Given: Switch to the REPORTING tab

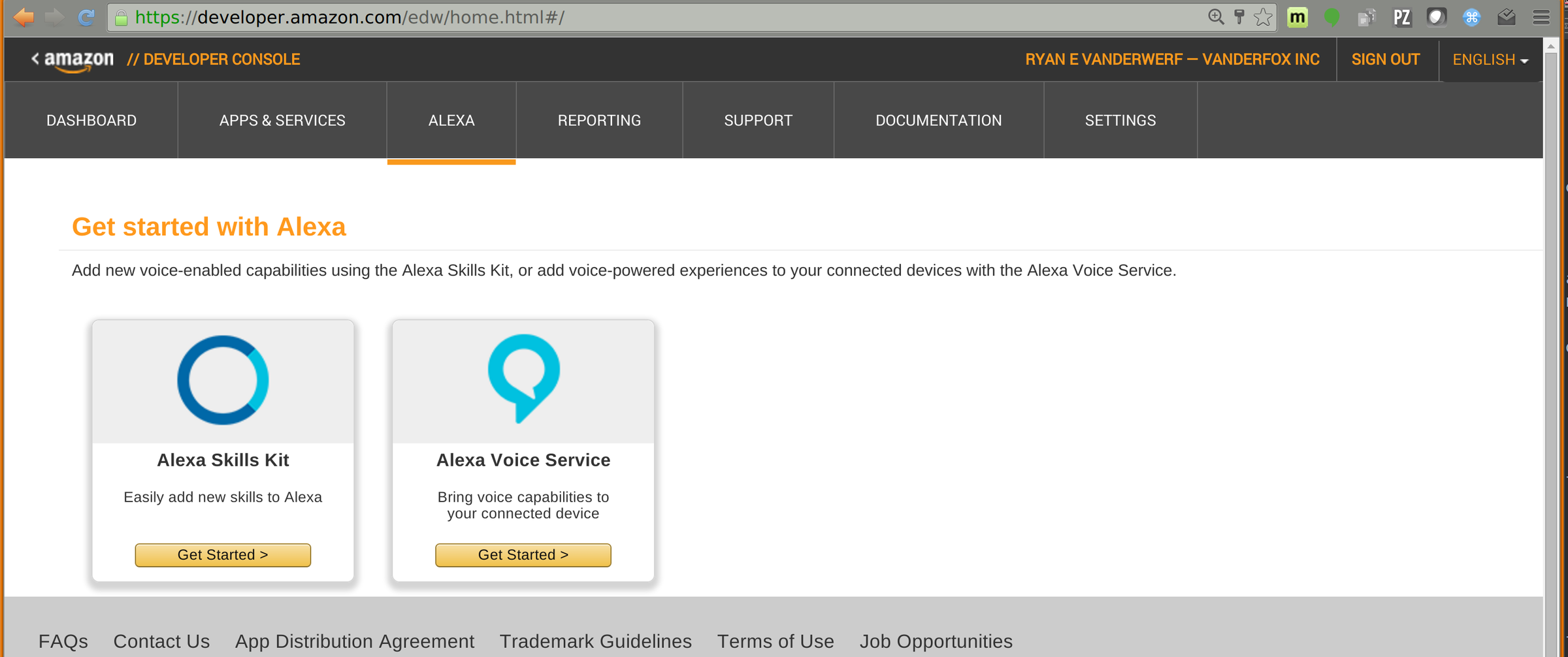Looking at the screenshot, I should coord(599,120).
